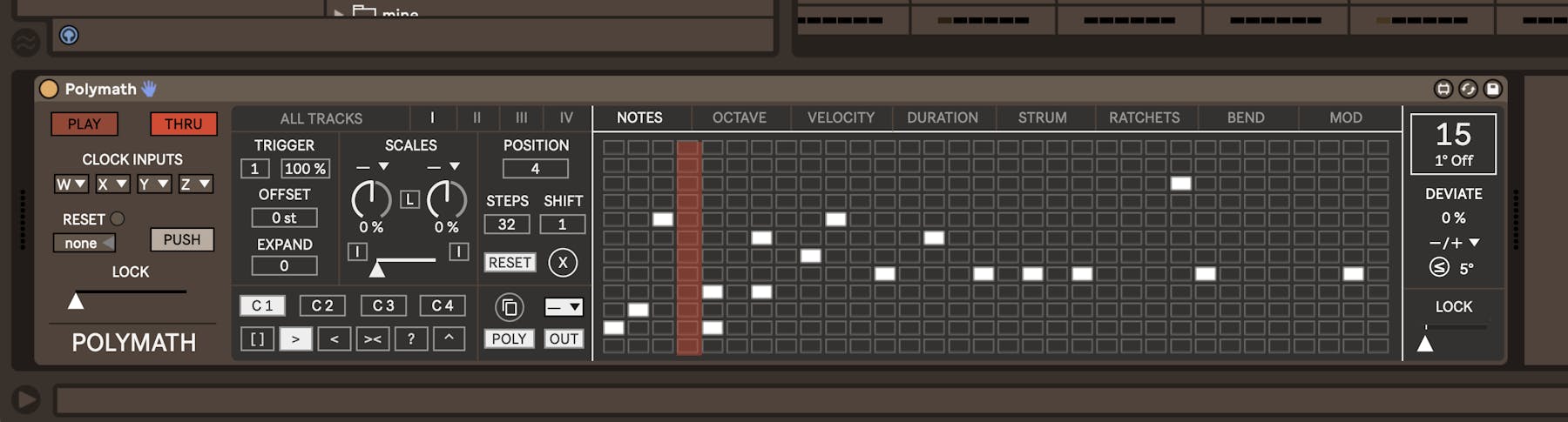Toggle the THRU button
This screenshot has height=422, width=1568.
coord(183,124)
